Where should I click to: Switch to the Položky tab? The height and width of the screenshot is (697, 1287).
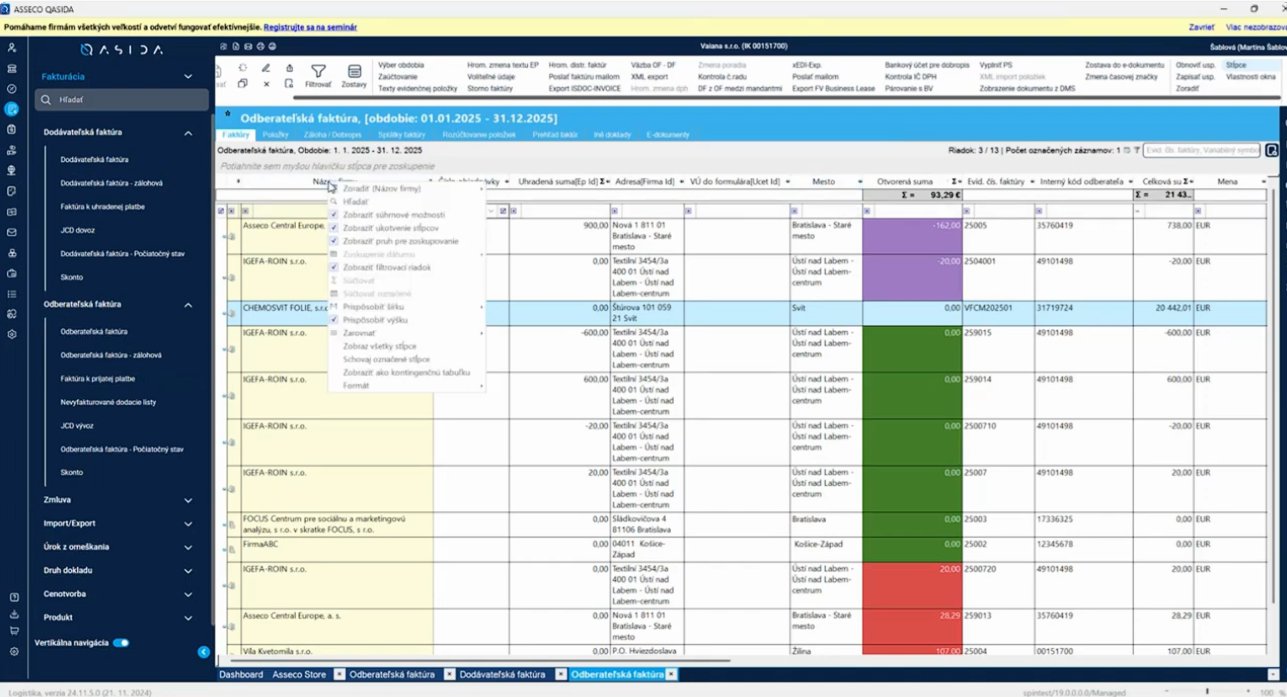276,134
